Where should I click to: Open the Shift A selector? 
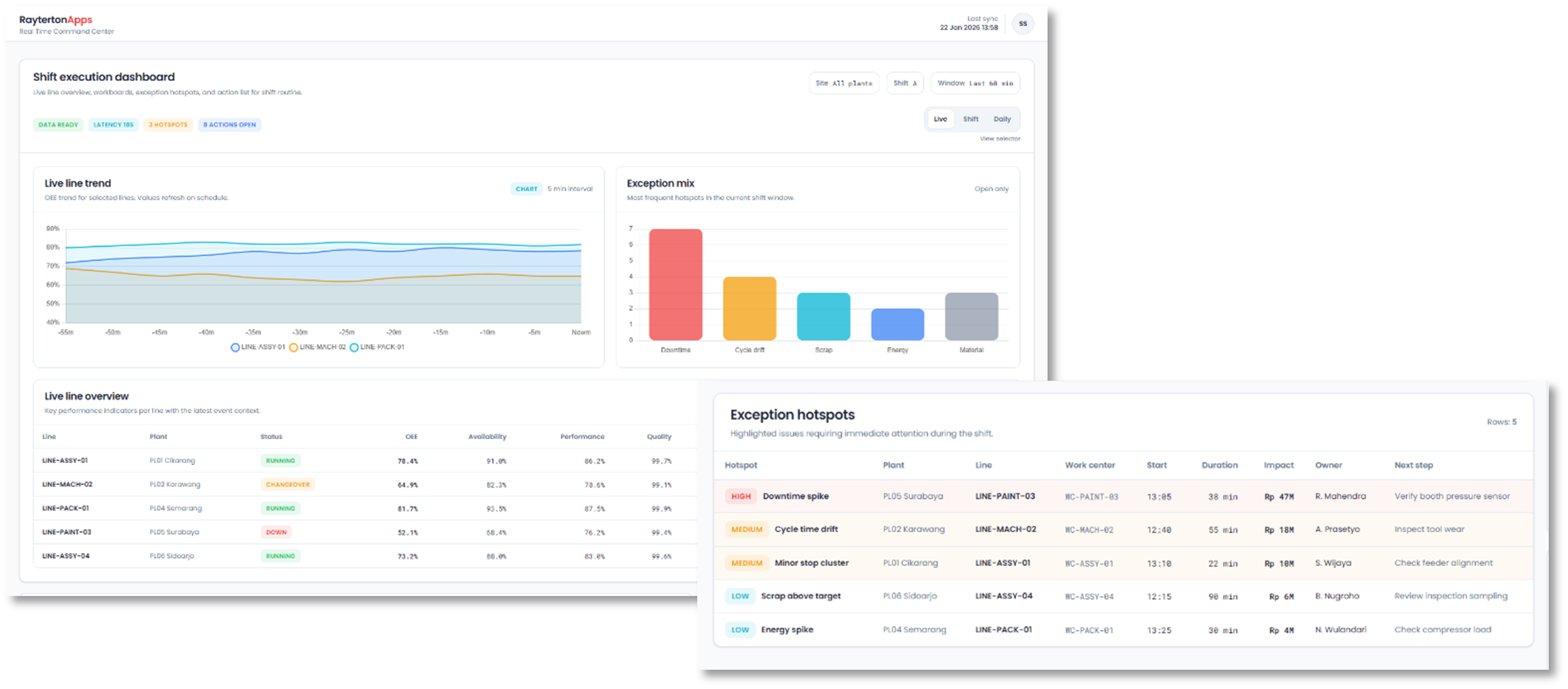[x=905, y=82]
